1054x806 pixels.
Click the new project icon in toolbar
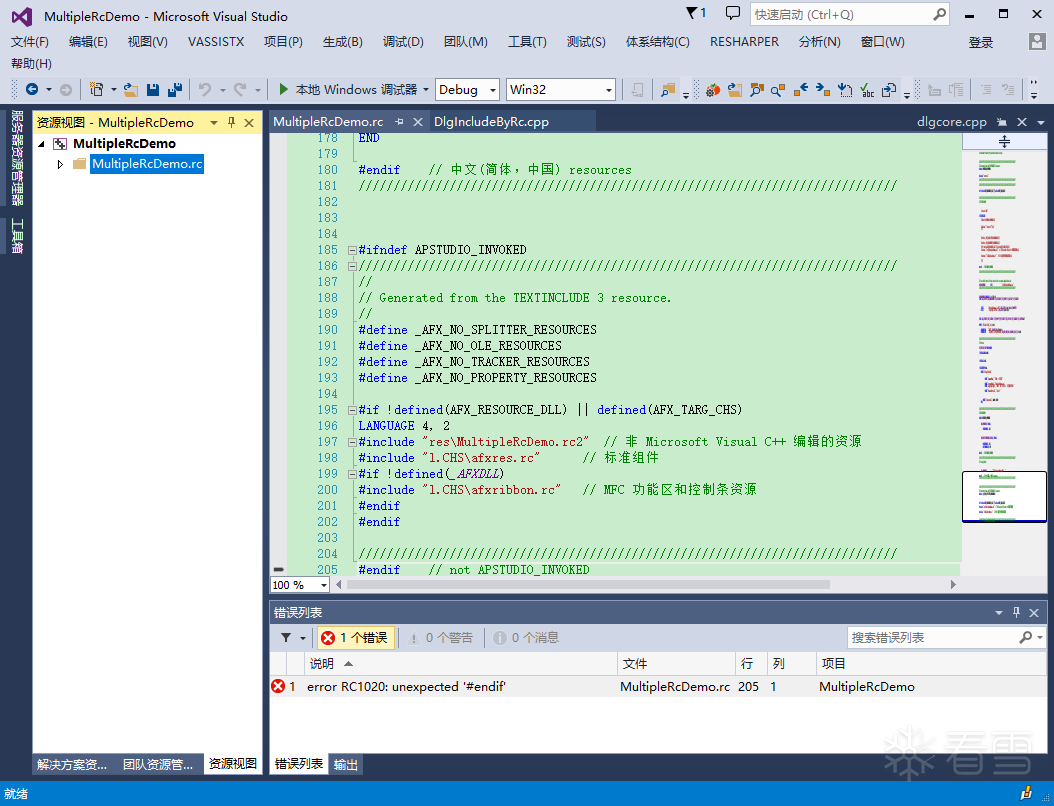97,89
